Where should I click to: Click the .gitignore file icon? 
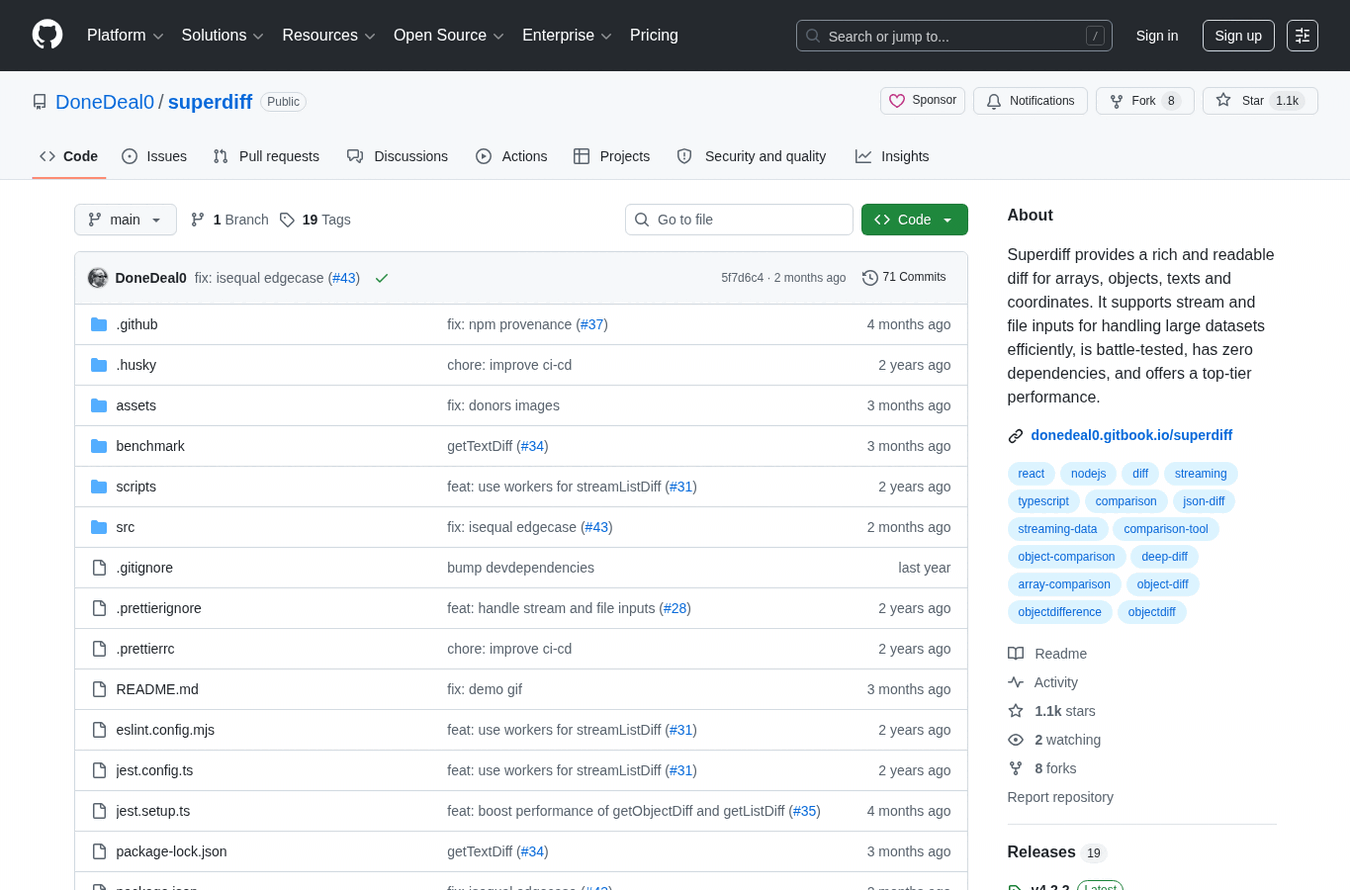[99, 568]
